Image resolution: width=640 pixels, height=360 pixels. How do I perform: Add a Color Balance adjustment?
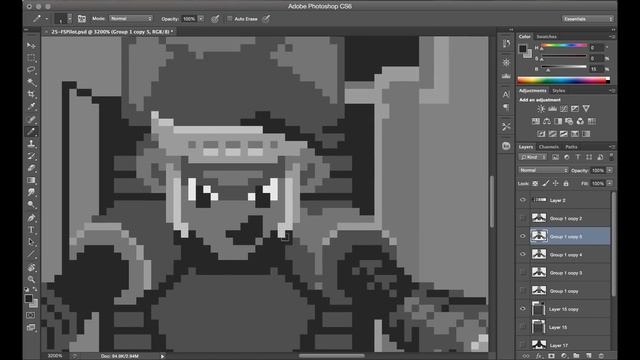coord(547,121)
